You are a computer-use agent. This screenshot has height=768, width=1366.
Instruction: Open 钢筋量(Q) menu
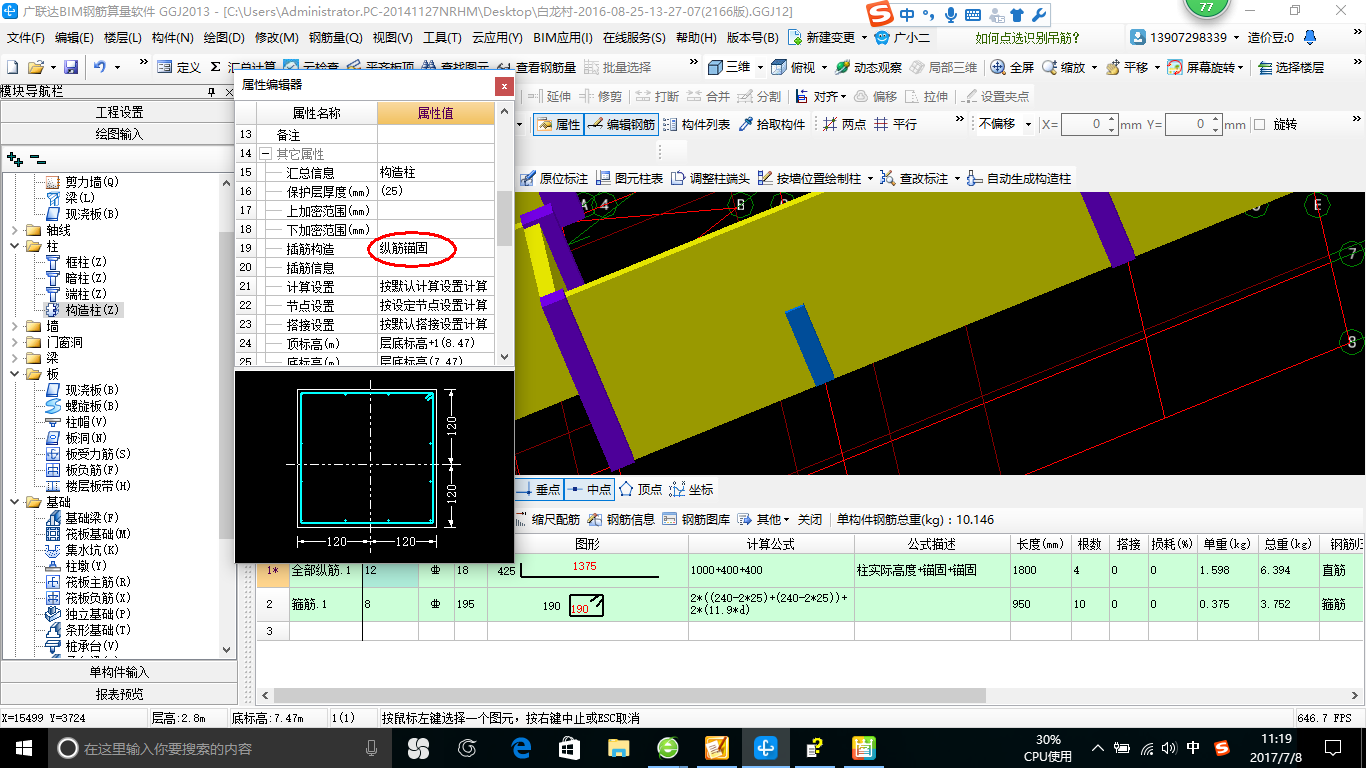click(x=335, y=38)
